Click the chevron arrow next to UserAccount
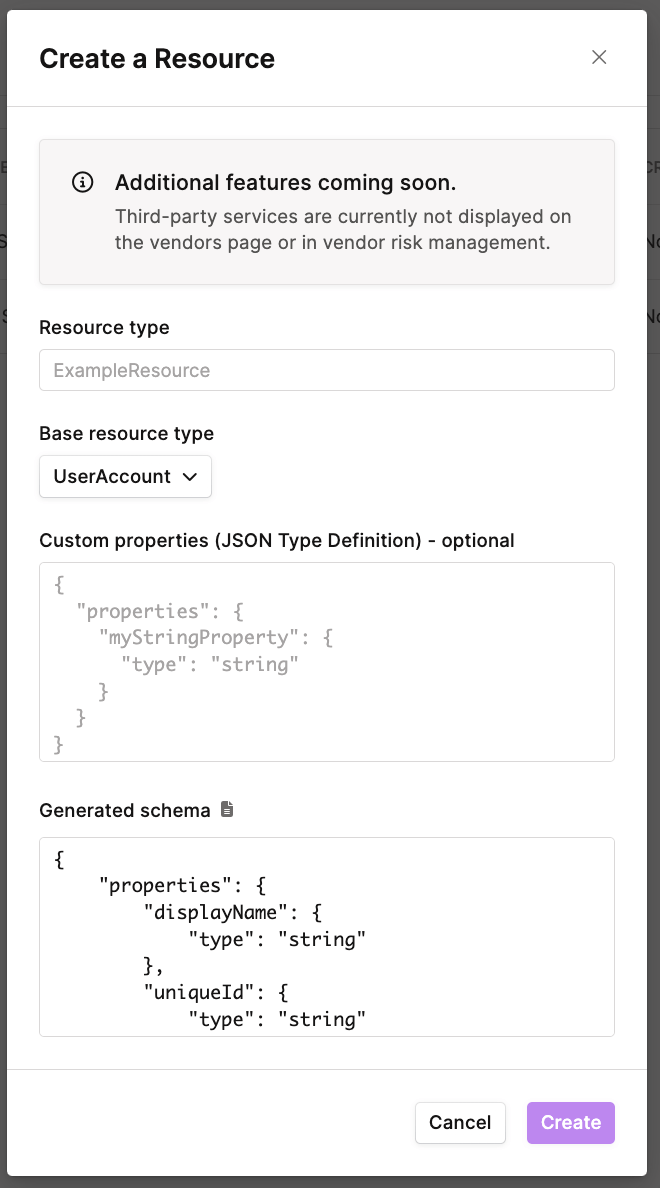The image size is (660, 1188). pyautogui.click(x=190, y=477)
